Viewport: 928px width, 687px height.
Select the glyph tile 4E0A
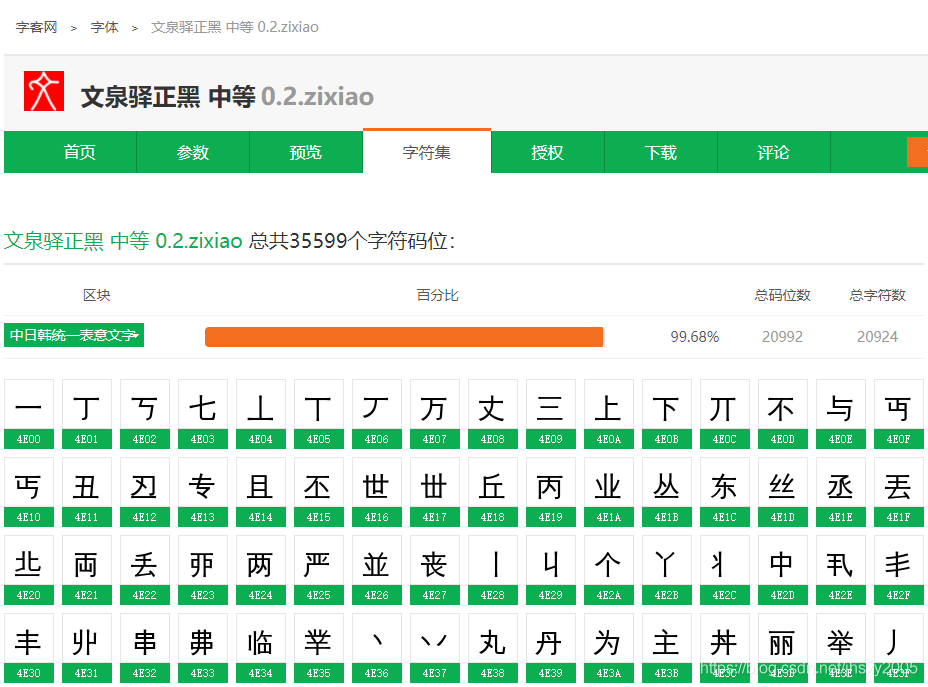pos(608,414)
